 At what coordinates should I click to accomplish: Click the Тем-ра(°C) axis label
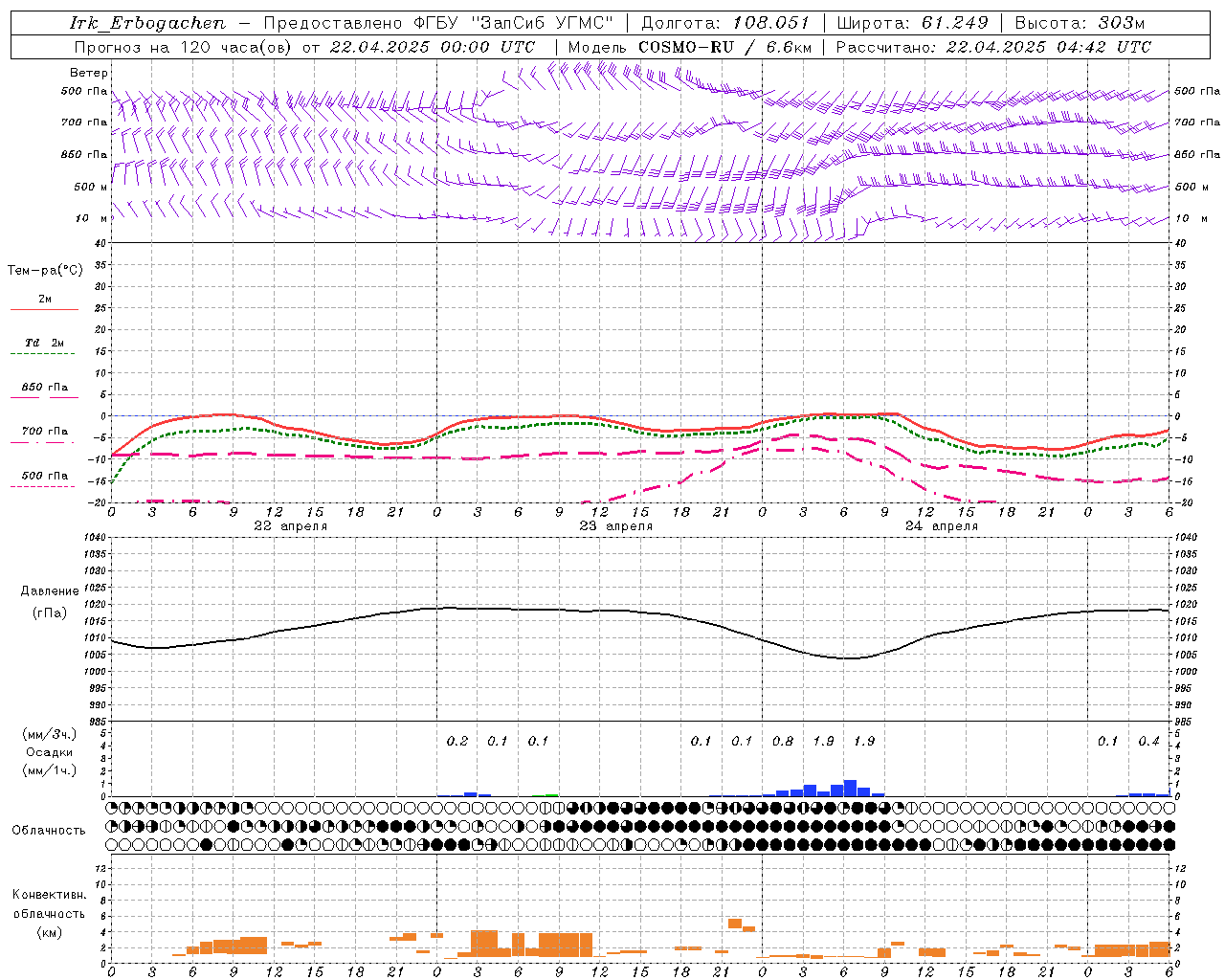pyautogui.click(x=45, y=271)
